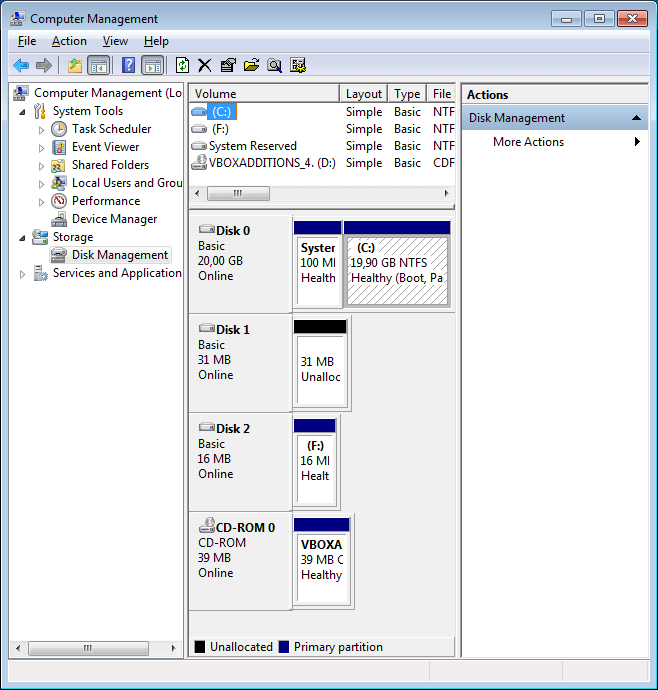The image size is (658, 690).
Task: Click the Local Users and Groups icon
Action: coord(59,183)
